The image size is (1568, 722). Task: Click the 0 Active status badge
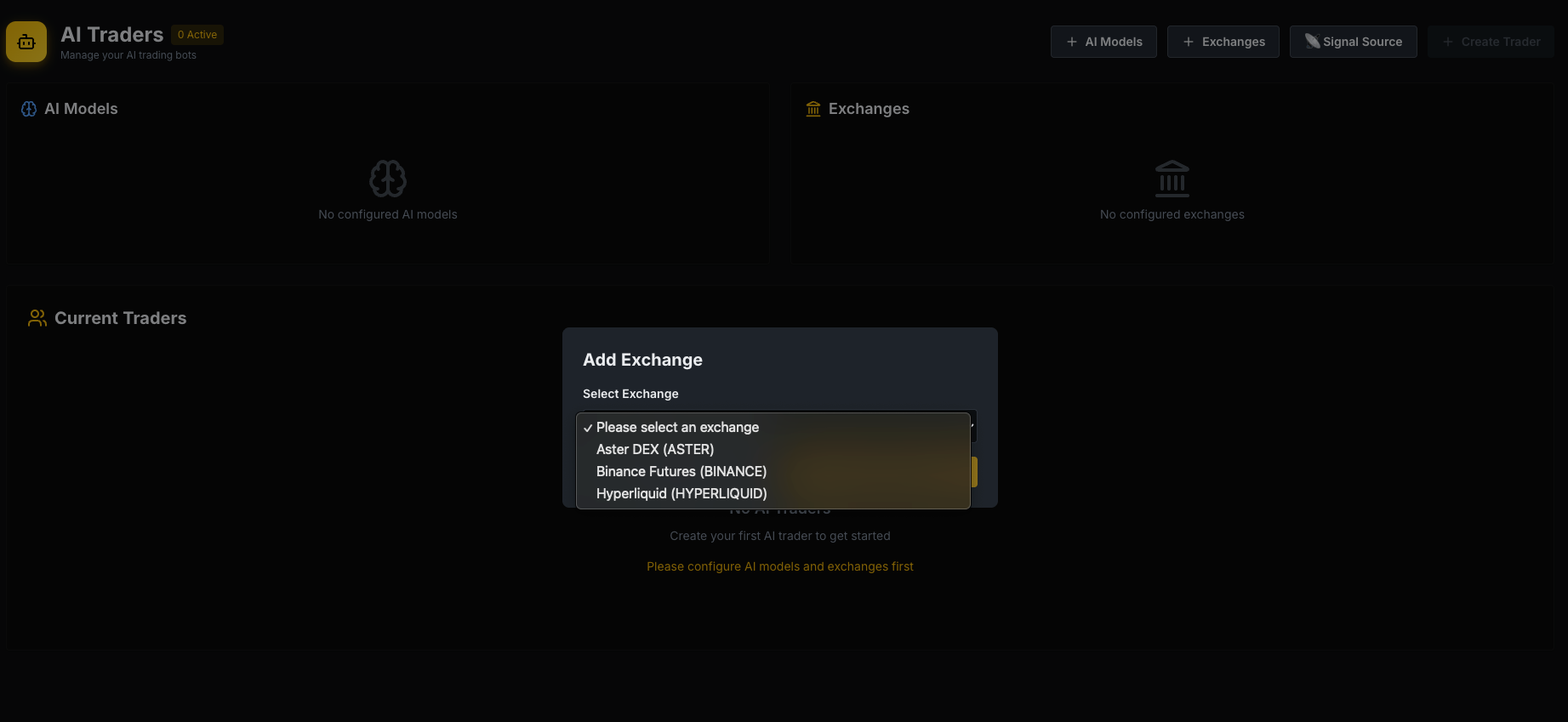[x=197, y=35]
